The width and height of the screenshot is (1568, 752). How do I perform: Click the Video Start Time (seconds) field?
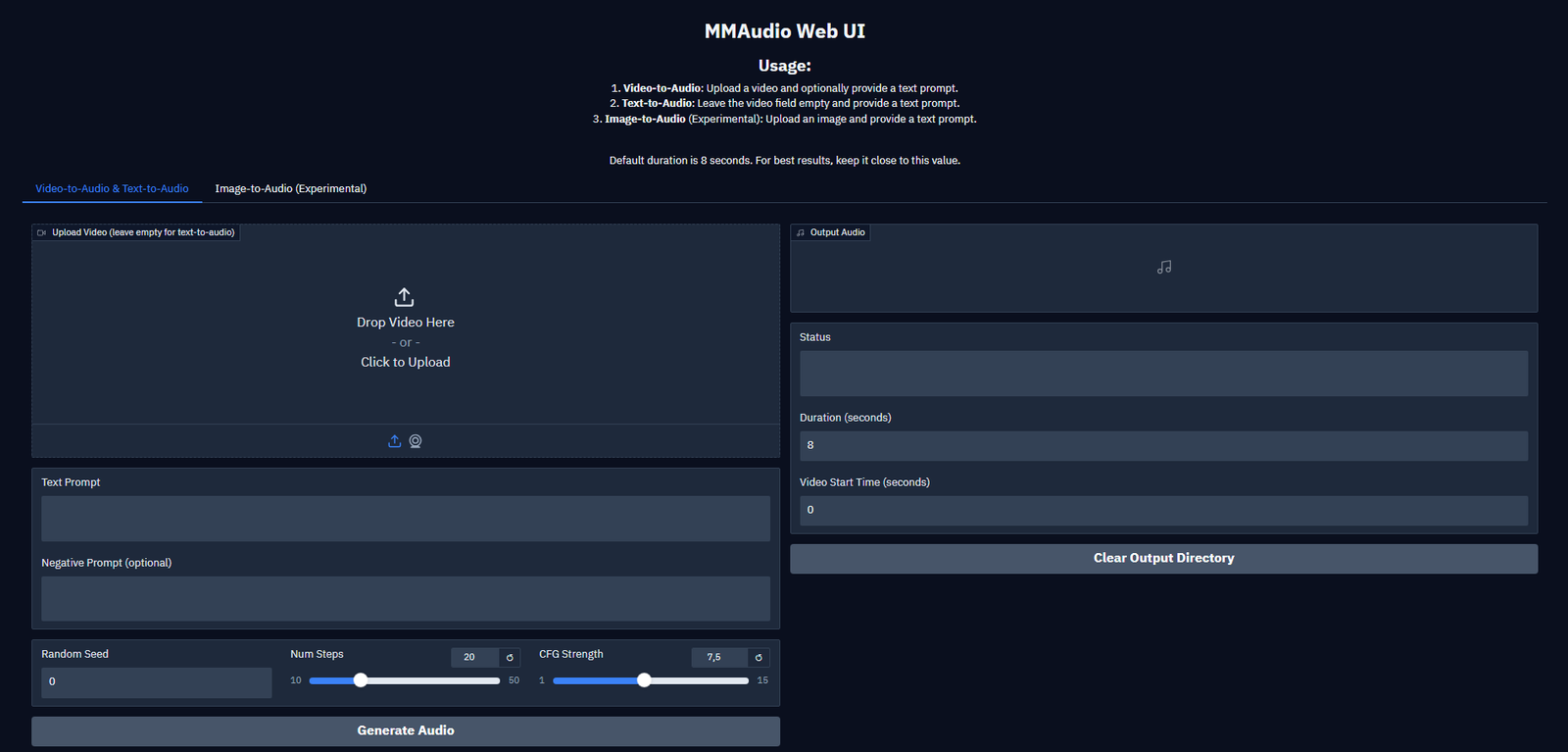(x=1164, y=510)
